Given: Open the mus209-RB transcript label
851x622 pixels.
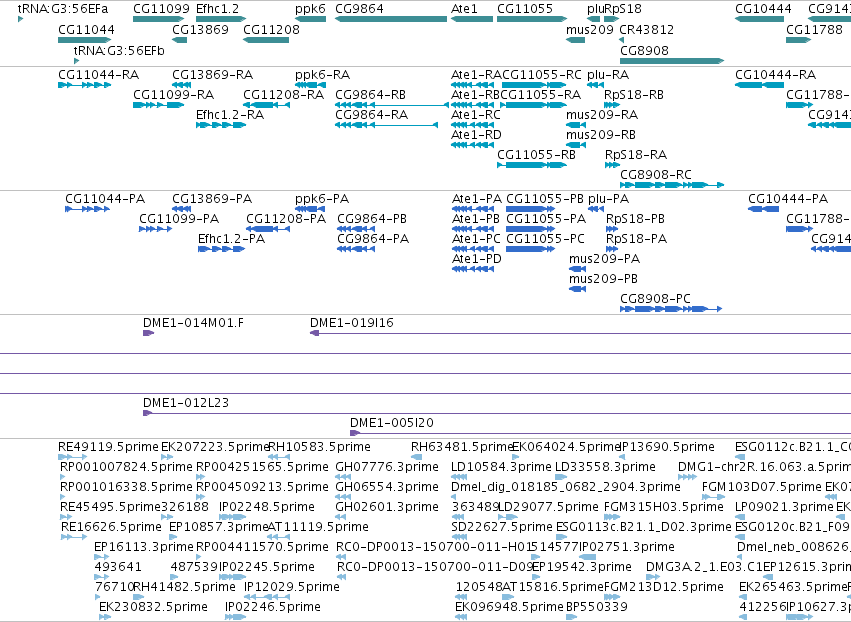Looking at the screenshot, I should pyautogui.click(x=600, y=135).
